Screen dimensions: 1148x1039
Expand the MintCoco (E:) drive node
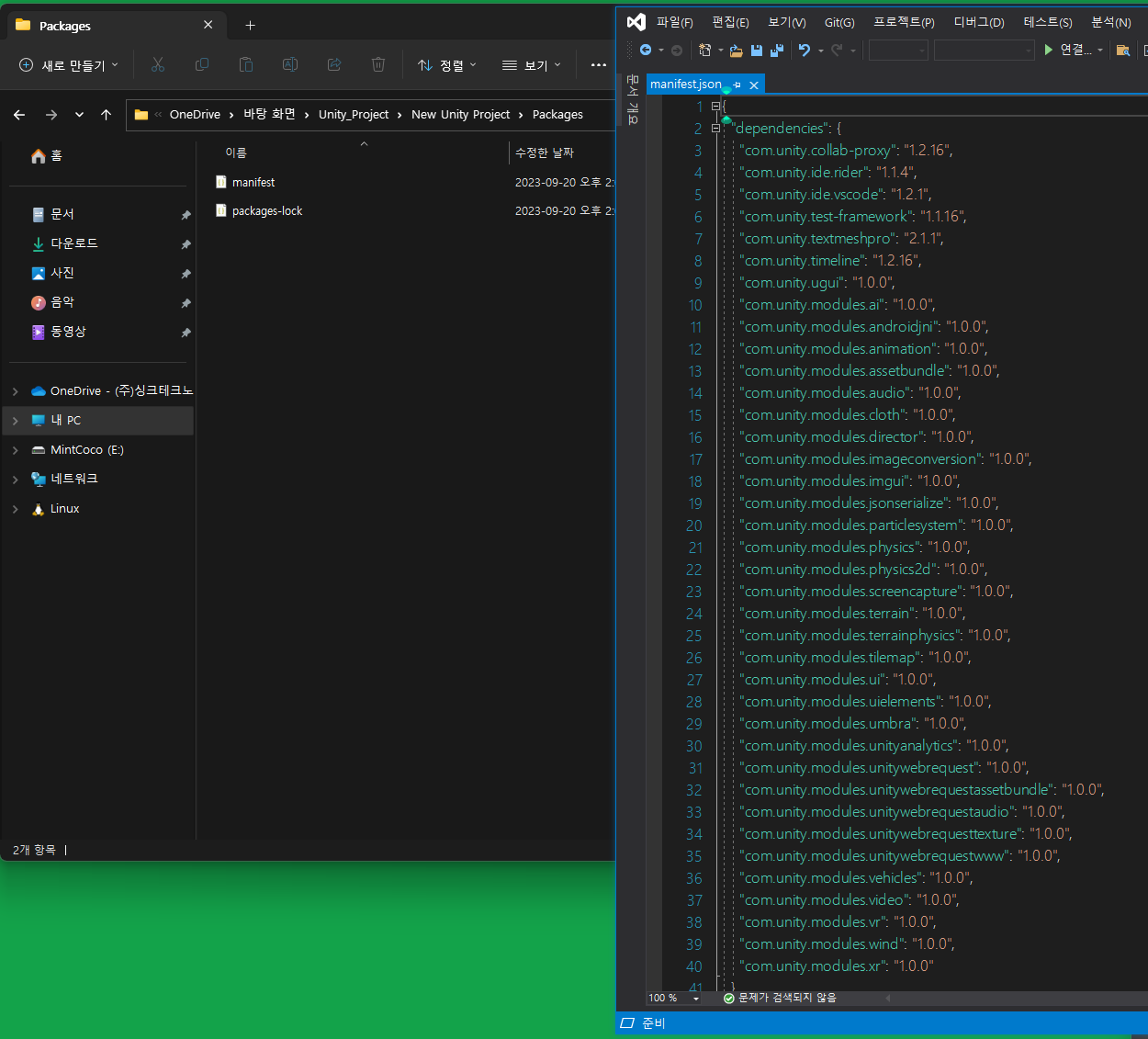tap(16, 450)
